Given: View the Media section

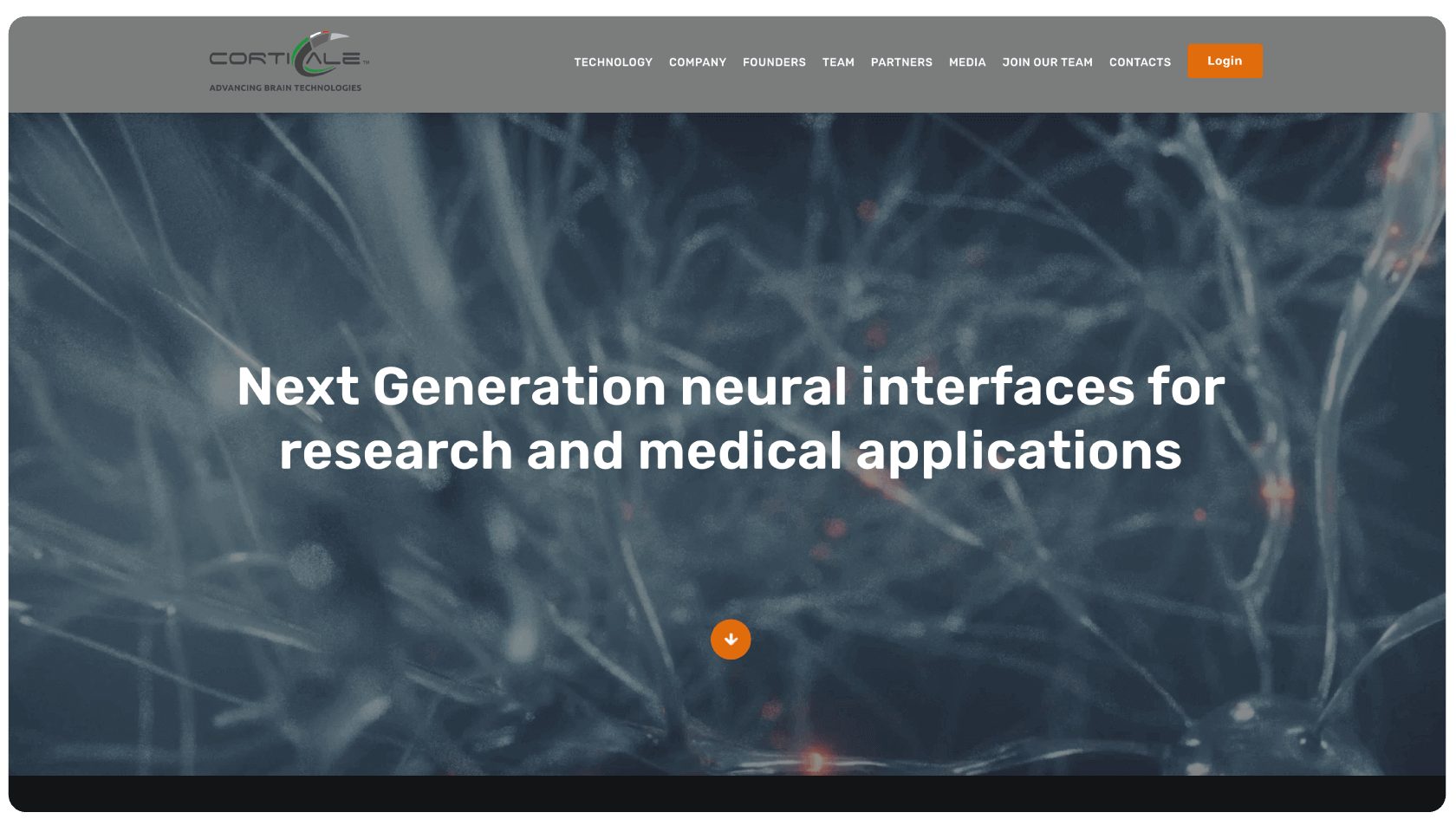Looking at the screenshot, I should pyautogui.click(x=967, y=62).
